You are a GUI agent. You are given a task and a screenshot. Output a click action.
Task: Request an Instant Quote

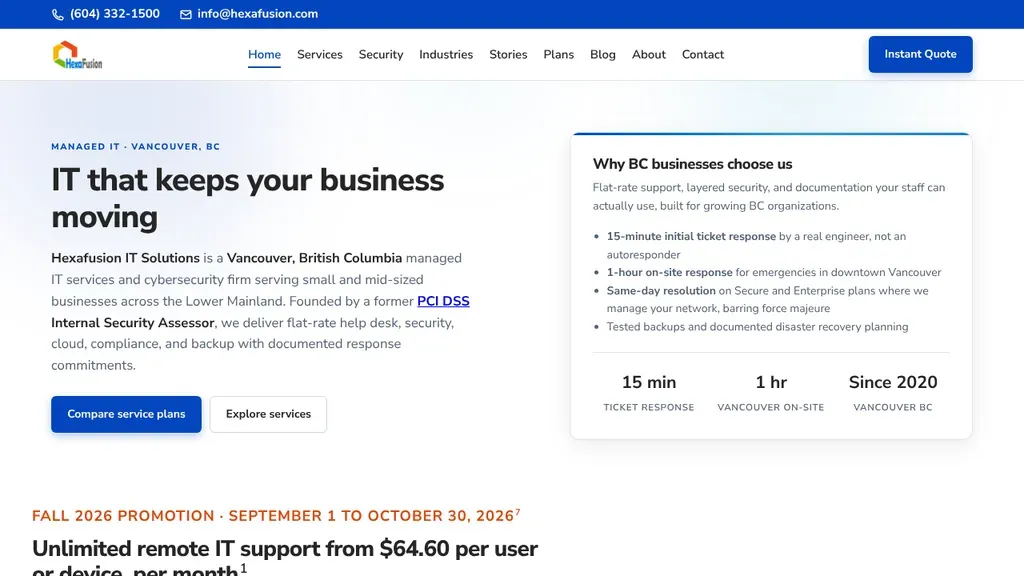[920, 54]
